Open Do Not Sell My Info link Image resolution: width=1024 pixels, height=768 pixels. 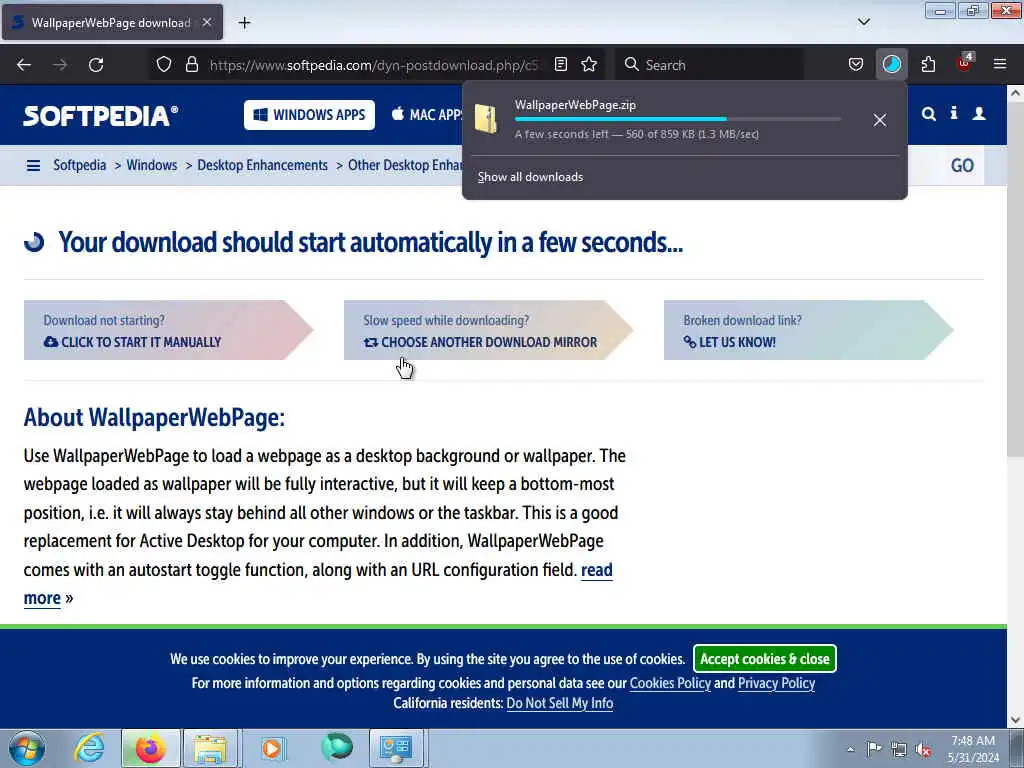click(560, 703)
